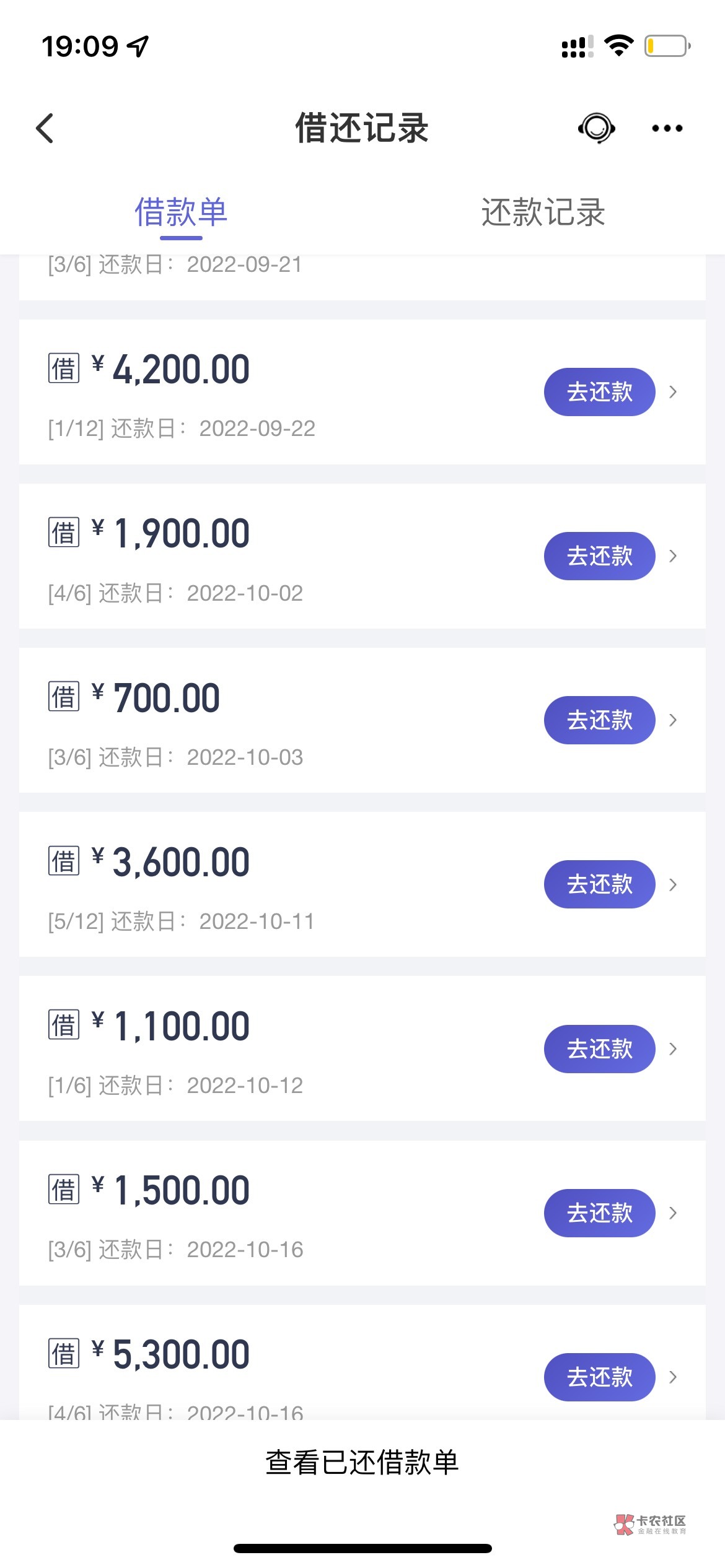Expand details chevron for ¥1,500.00 loan
This screenshot has width=725, height=1568.
click(x=673, y=1213)
